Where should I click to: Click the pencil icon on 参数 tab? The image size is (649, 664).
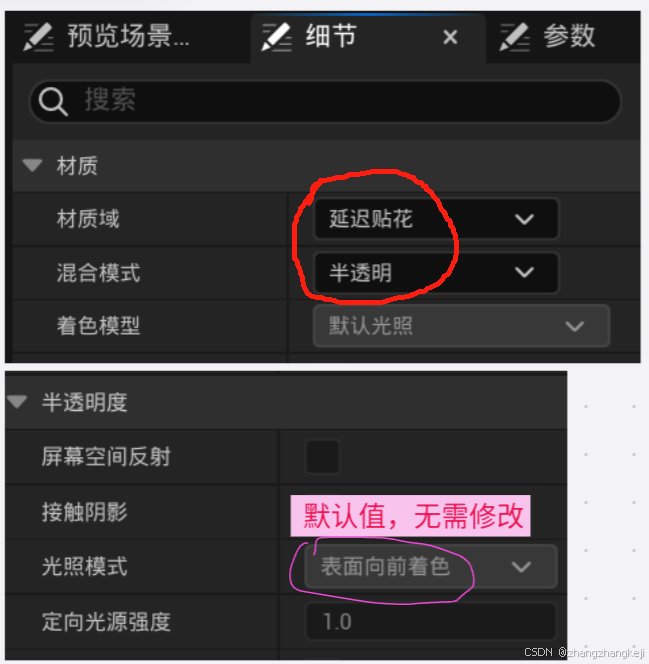click(x=514, y=37)
